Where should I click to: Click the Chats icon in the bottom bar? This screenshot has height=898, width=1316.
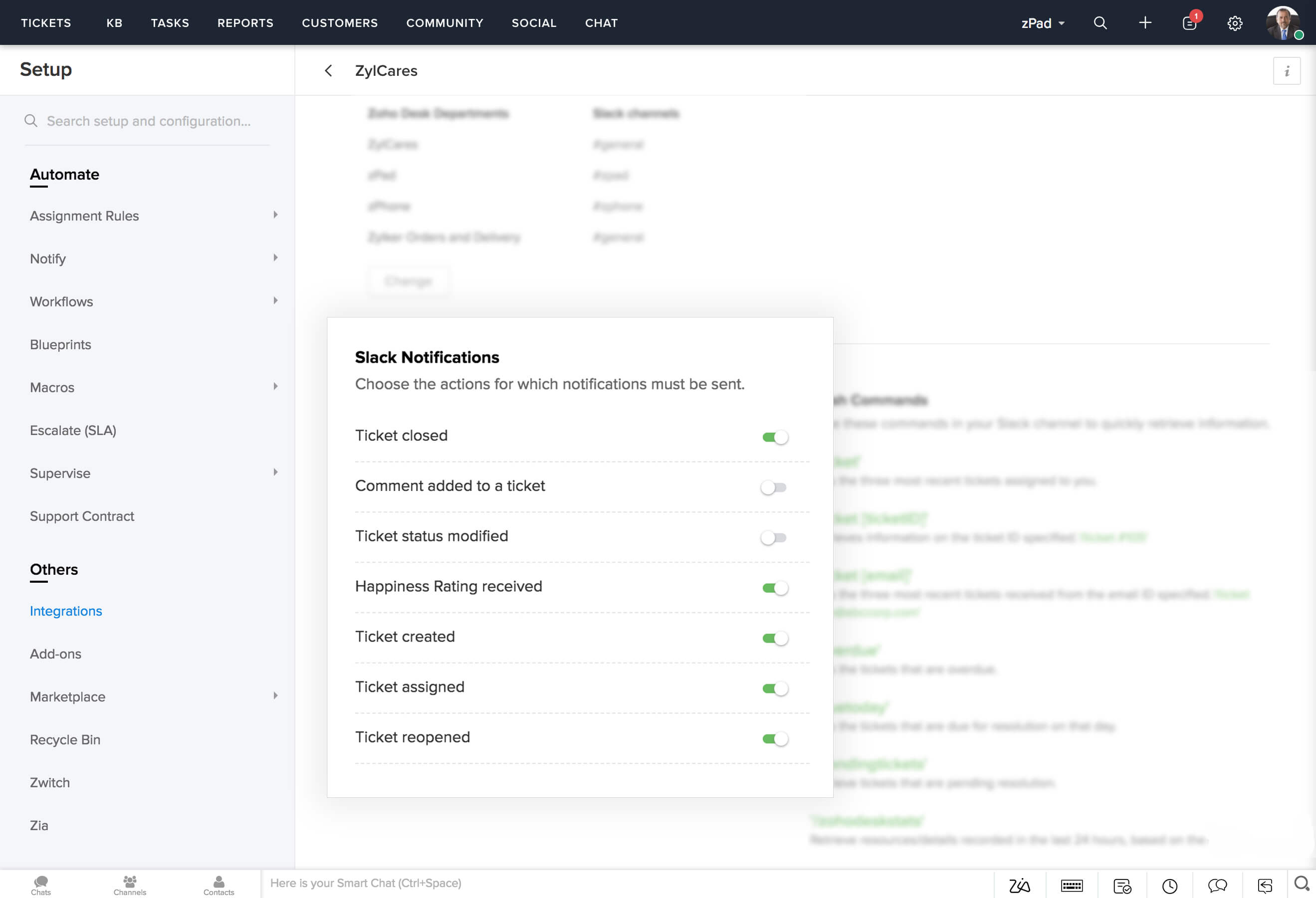pos(40,883)
